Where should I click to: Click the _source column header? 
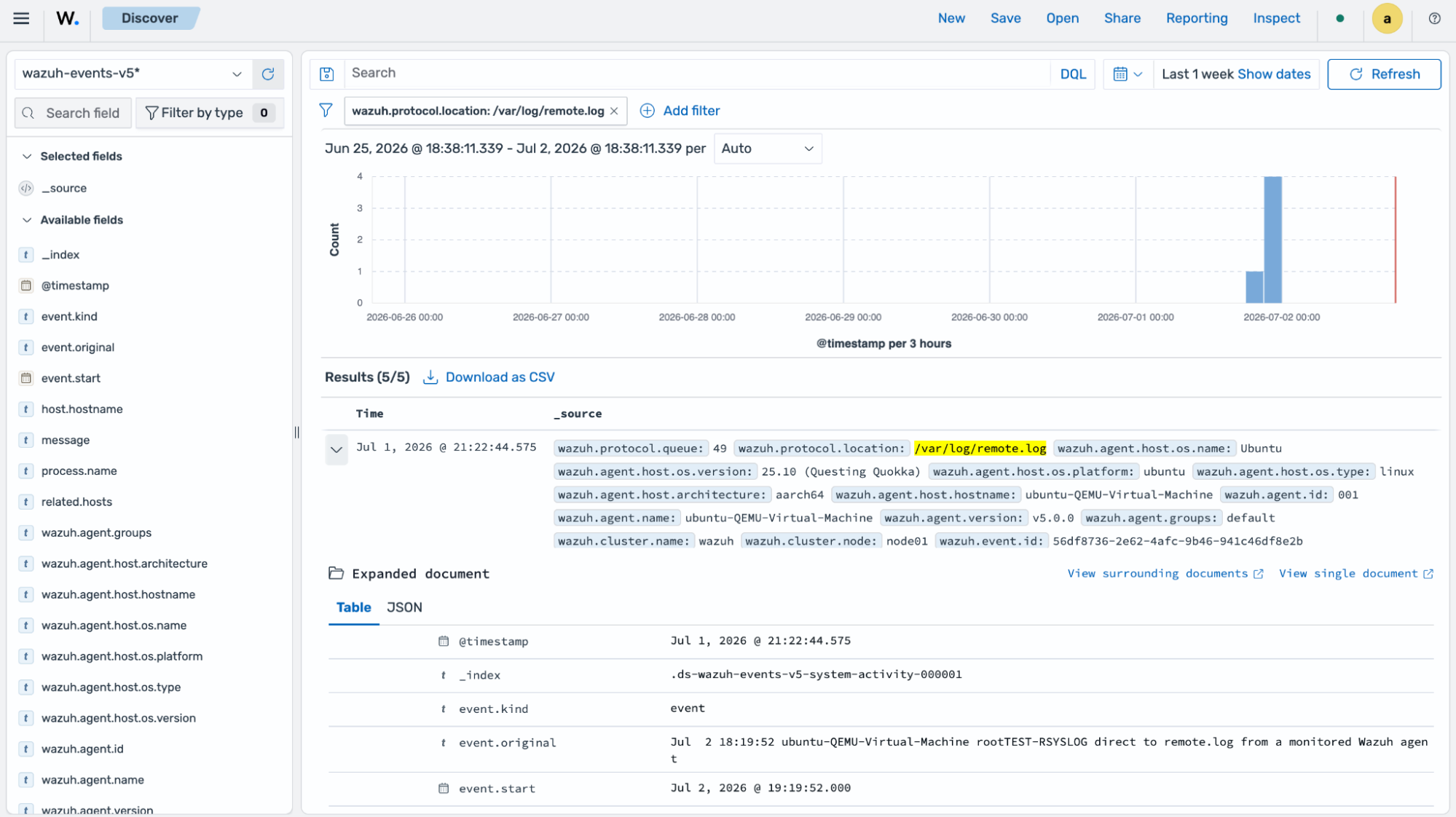click(578, 414)
